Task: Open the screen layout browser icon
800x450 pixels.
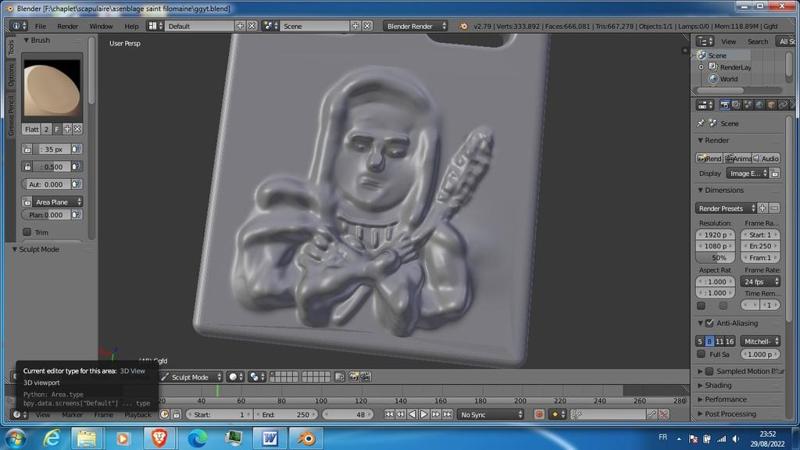Action: pos(155,26)
